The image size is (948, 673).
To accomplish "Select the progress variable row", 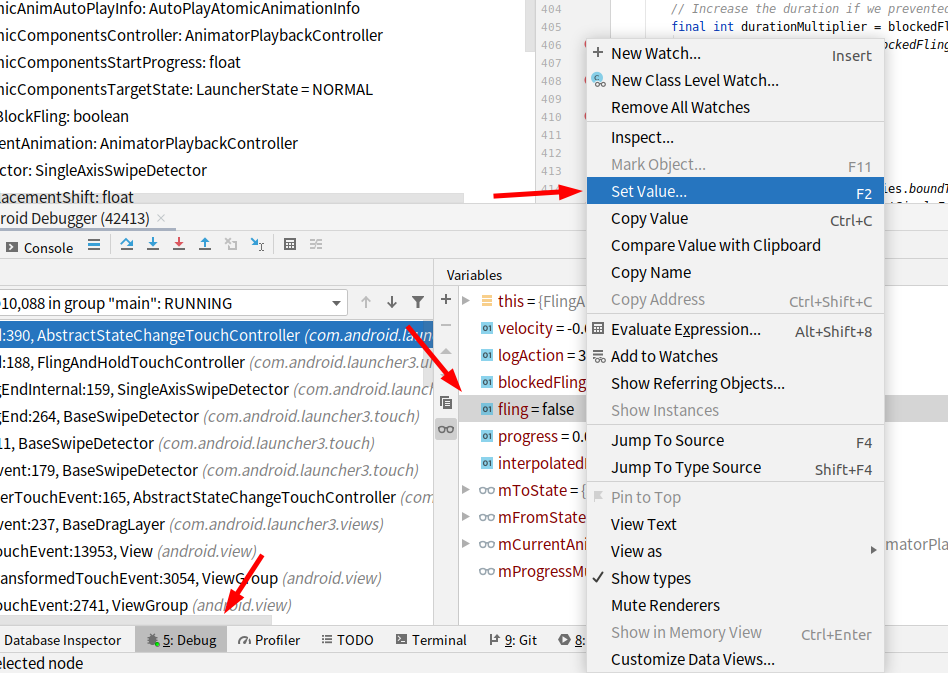I will tap(523, 437).
